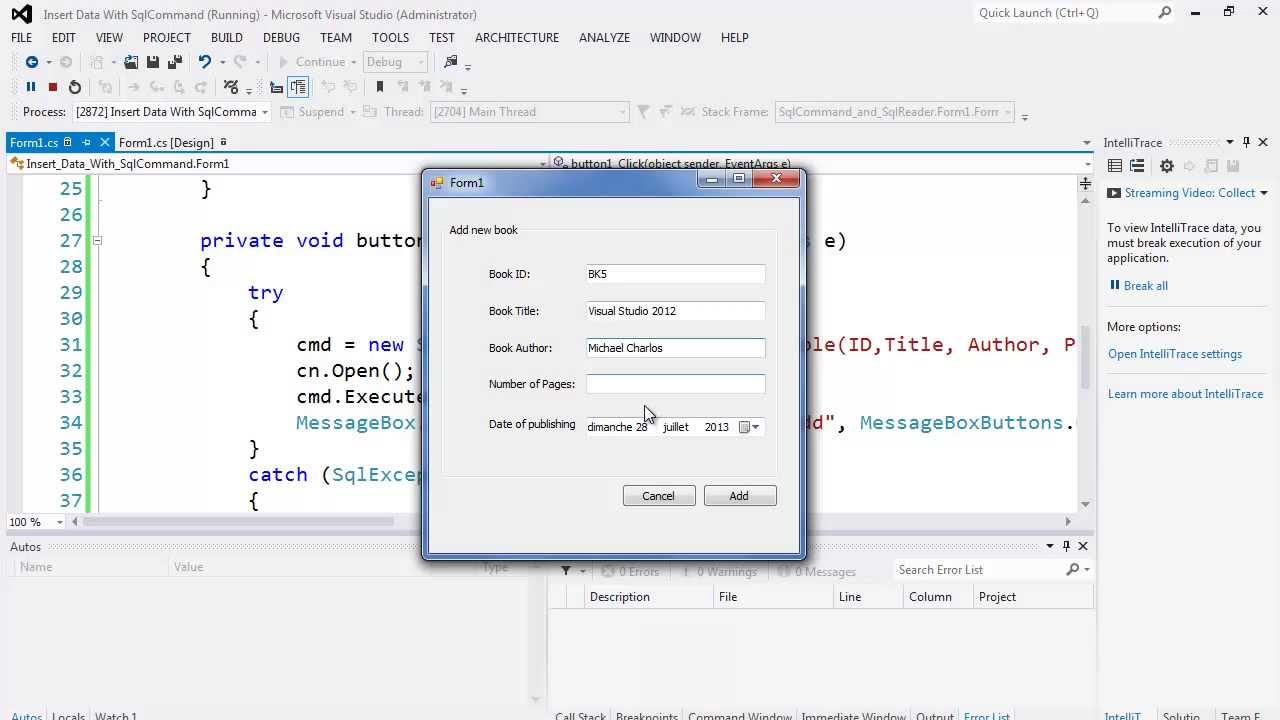The width and height of the screenshot is (1280, 720).
Task: Click the Add button in Form1
Action: tap(739, 496)
